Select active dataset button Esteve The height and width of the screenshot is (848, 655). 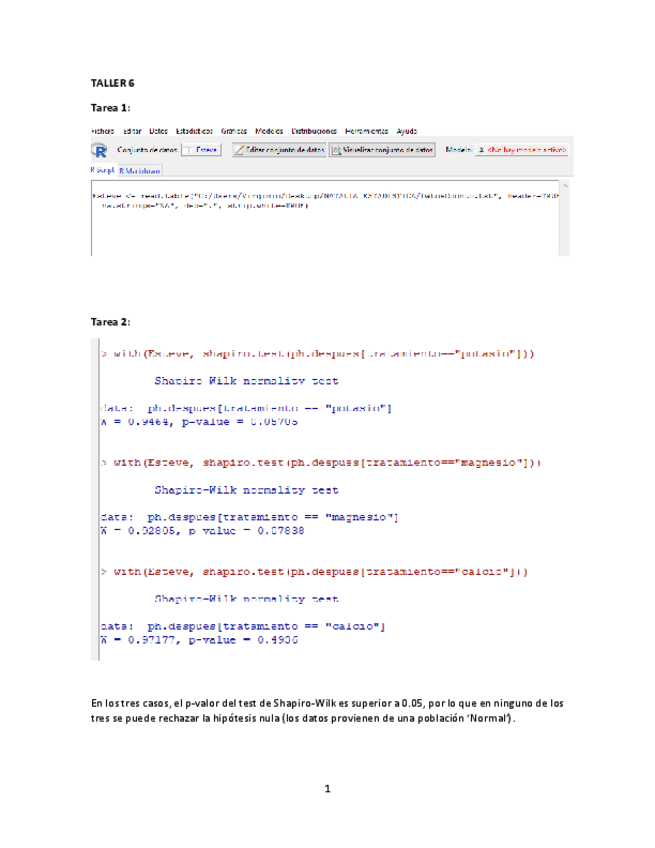coord(201,150)
